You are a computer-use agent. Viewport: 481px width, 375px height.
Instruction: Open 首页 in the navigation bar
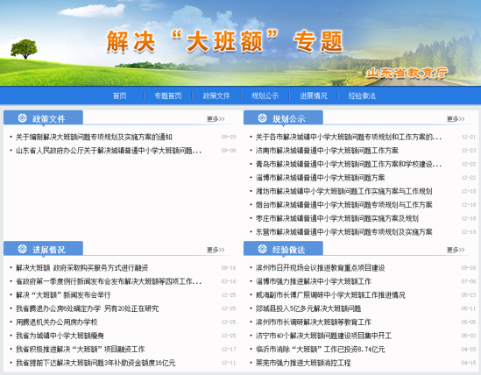120,96
